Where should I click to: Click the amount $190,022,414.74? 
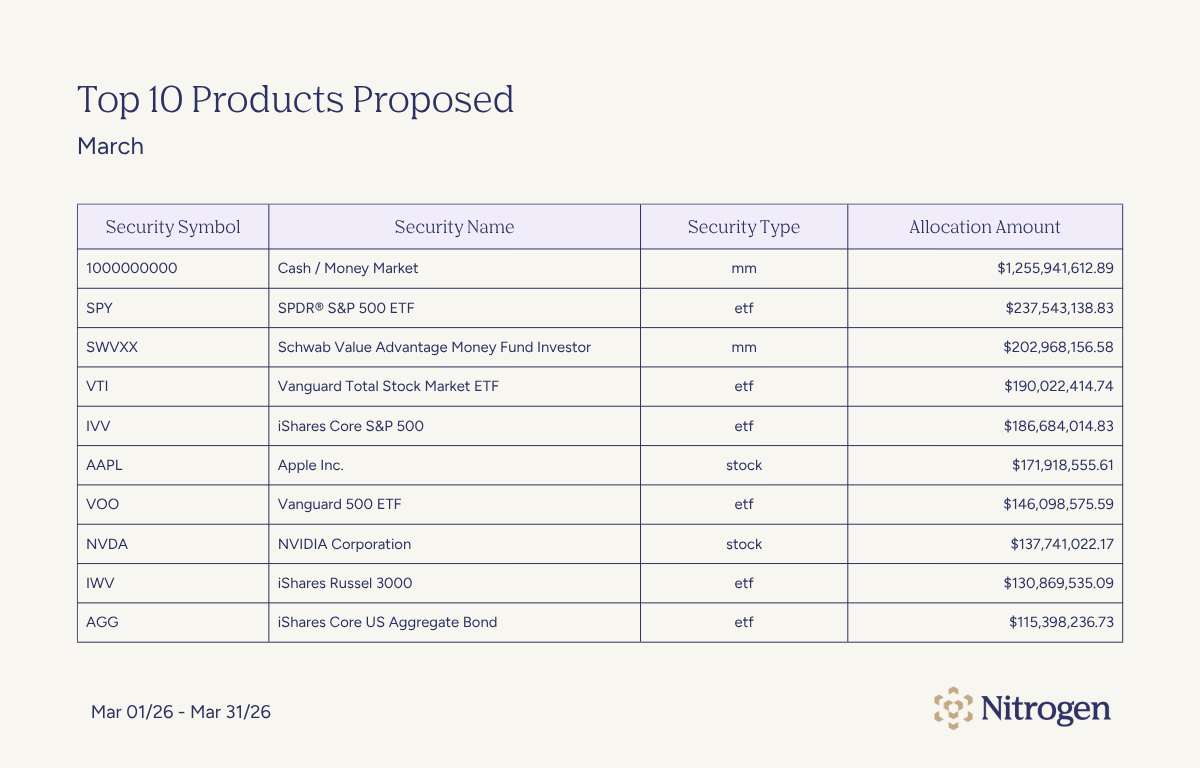tap(1059, 386)
